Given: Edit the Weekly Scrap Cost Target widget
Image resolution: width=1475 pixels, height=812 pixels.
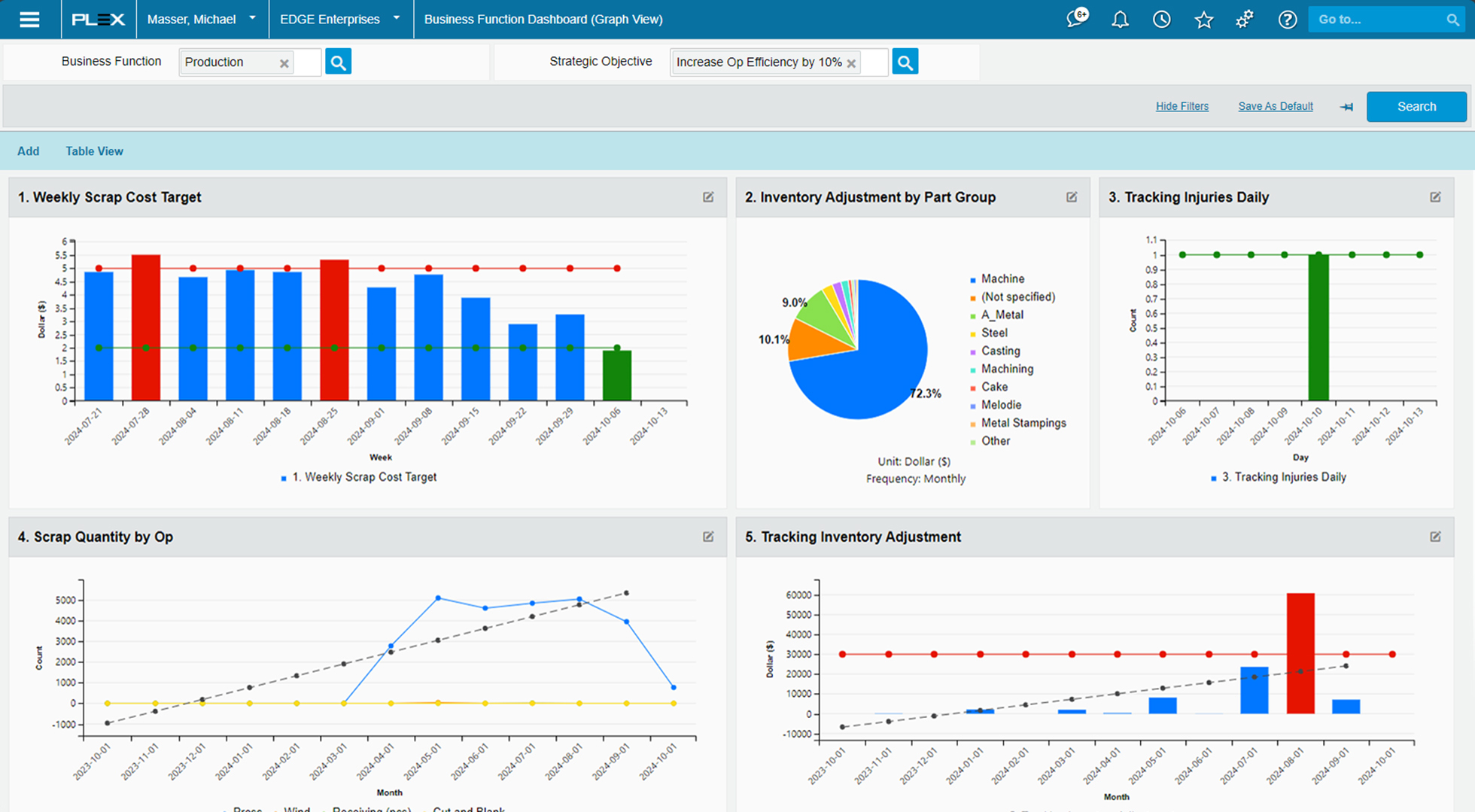Looking at the screenshot, I should [x=708, y=196].
